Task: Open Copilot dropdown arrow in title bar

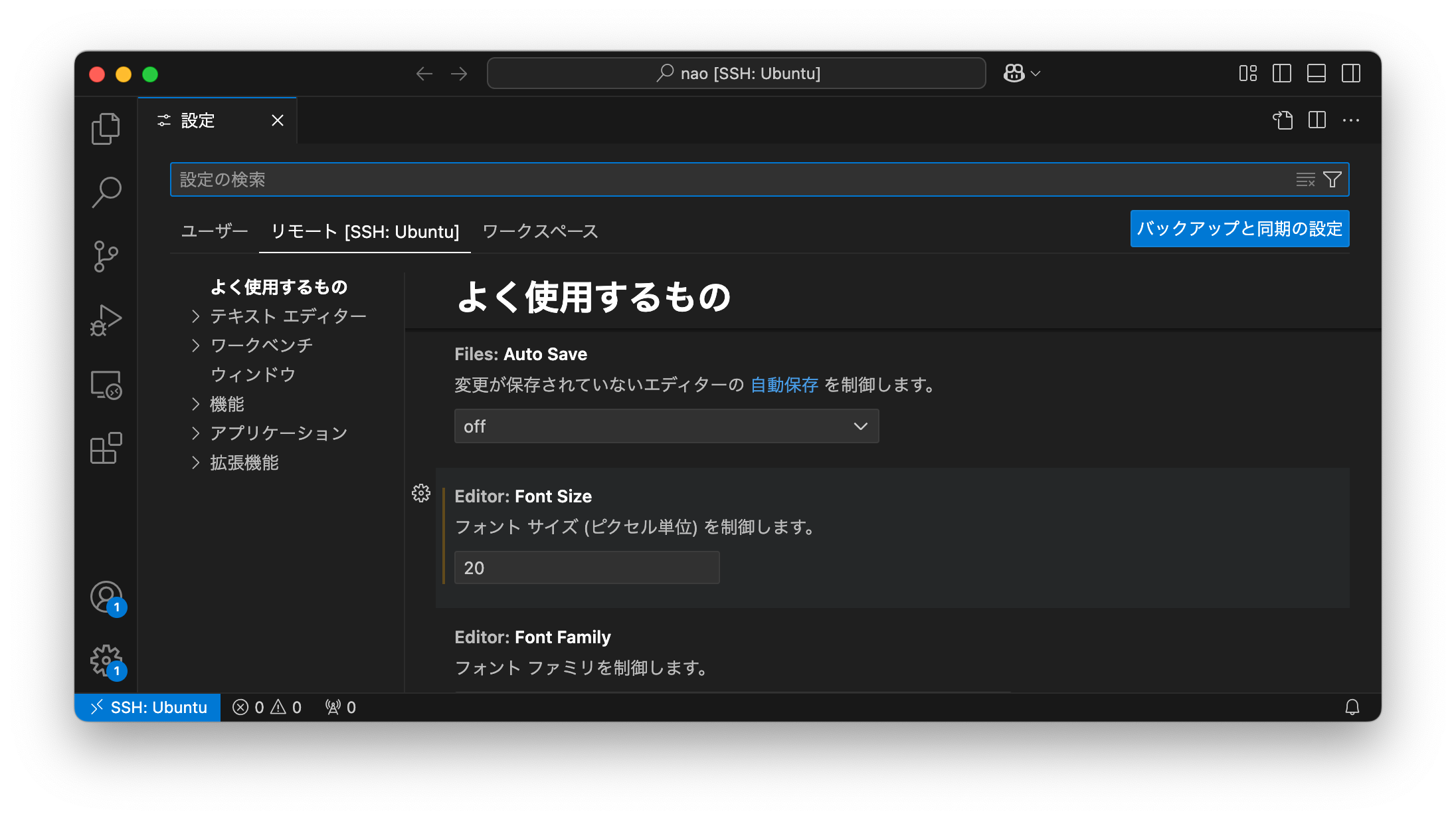Action: (x=1036, y=74)
